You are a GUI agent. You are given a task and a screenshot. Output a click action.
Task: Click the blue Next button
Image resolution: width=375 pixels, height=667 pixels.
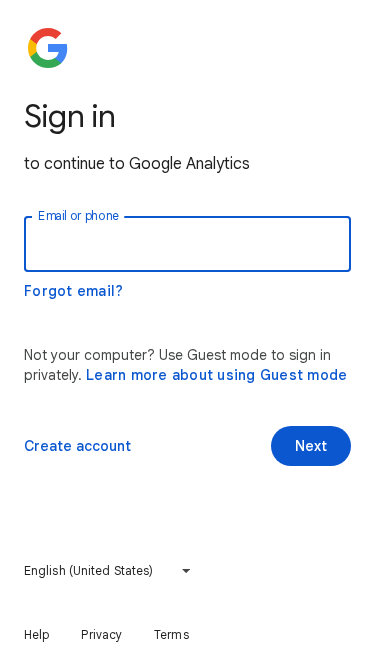tap(311, 446)
